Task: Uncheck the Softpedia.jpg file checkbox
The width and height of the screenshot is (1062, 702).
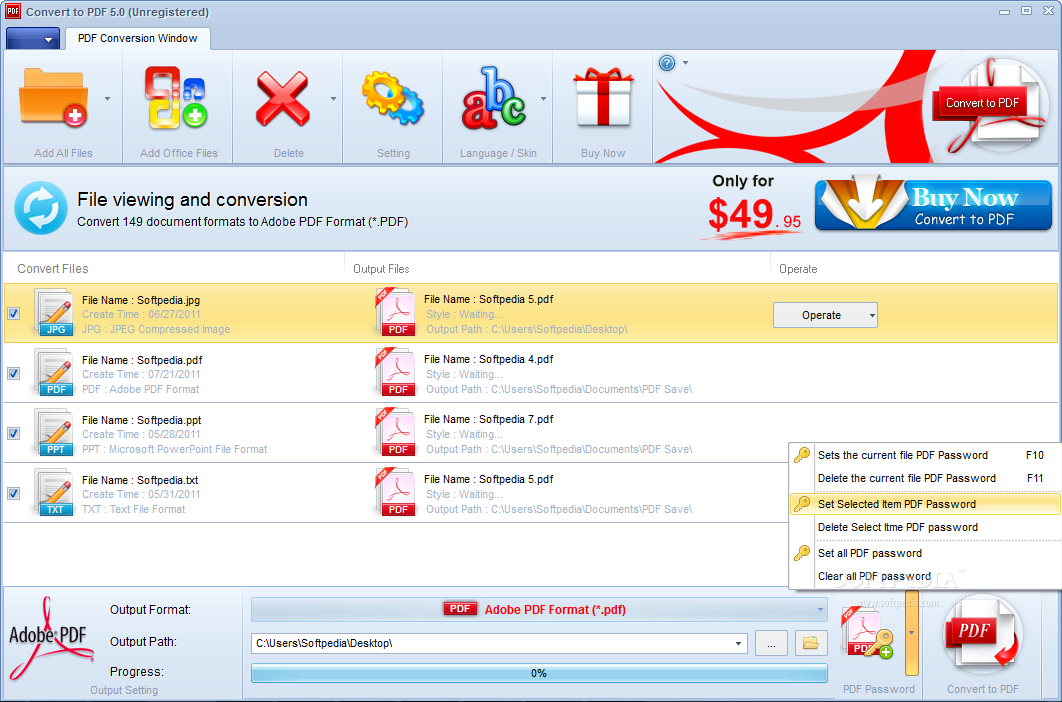Action: coord(14,314)
